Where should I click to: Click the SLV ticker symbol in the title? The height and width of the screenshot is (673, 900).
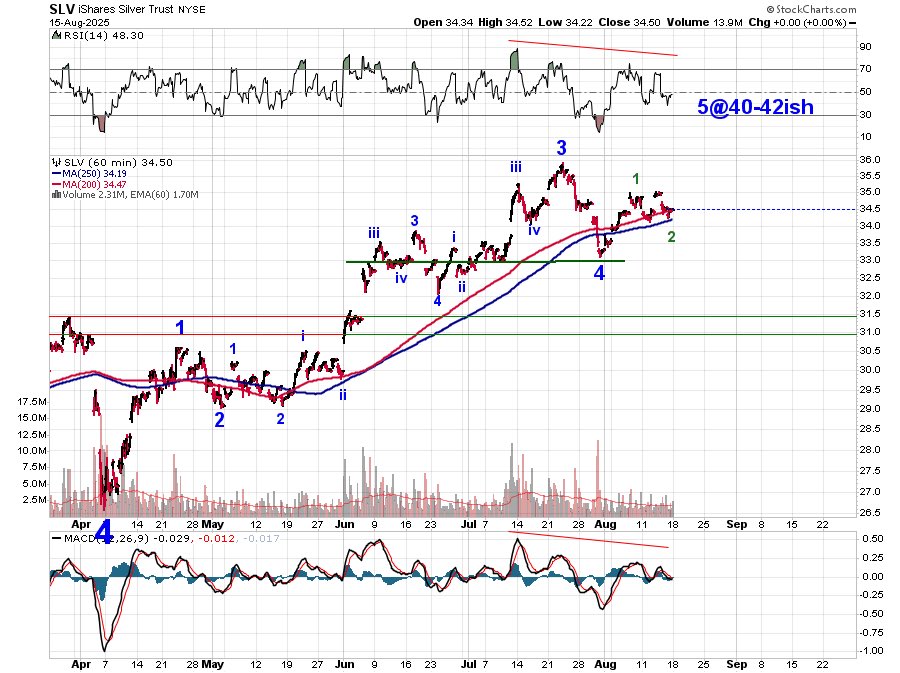[x=62, y=9]
